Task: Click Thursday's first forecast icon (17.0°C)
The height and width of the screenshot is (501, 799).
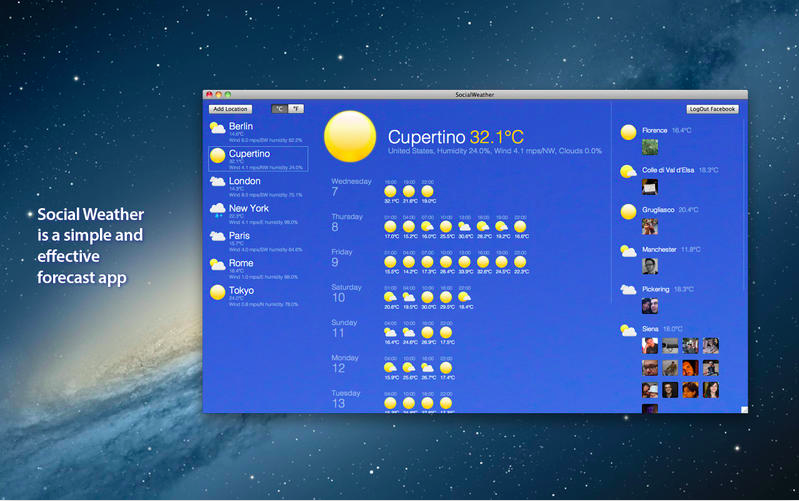Action: pyautogui.click(x=390, y=226)
